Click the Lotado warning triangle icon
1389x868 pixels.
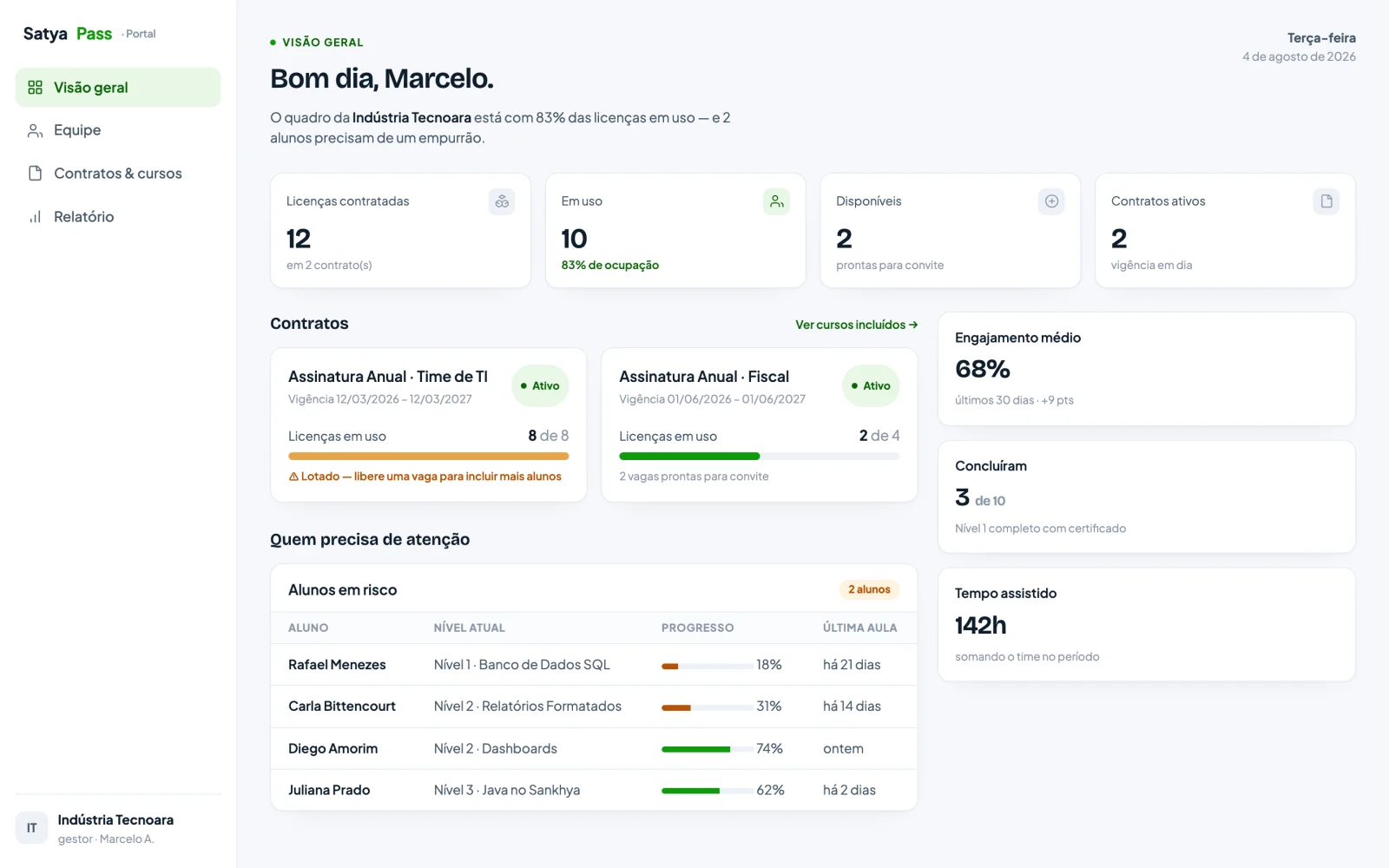pos(293,477)
